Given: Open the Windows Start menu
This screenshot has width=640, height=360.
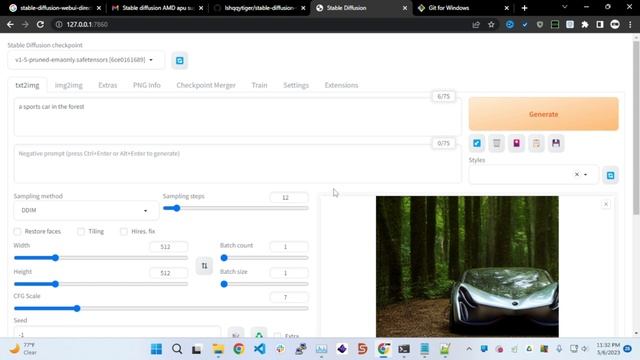Looking at the screenshot, I should [156, 349].
